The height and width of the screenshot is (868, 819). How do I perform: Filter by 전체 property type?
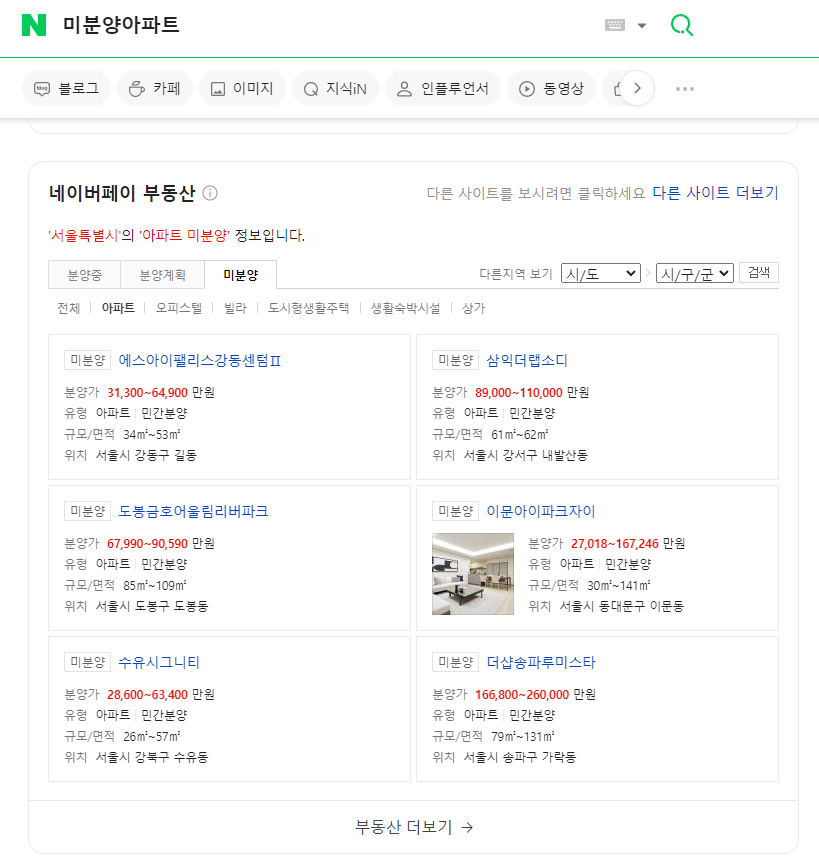coord(69,308)
